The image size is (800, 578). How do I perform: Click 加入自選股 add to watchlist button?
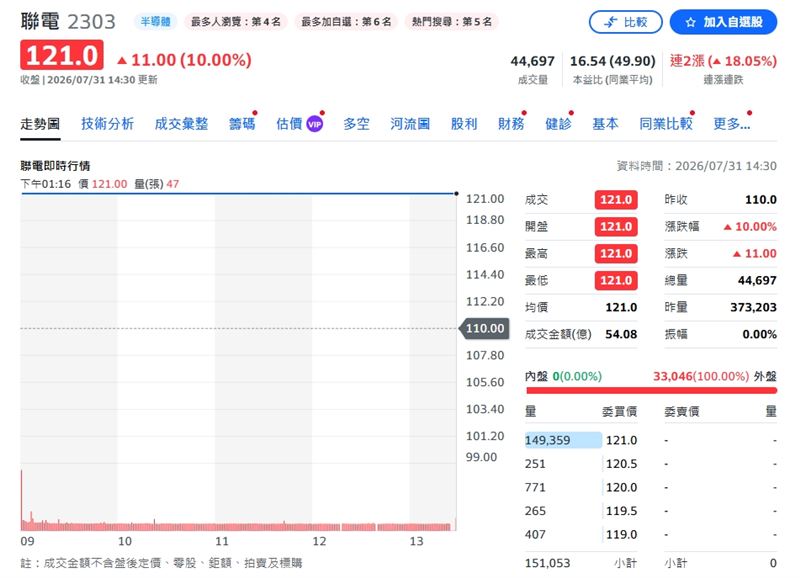723,22
